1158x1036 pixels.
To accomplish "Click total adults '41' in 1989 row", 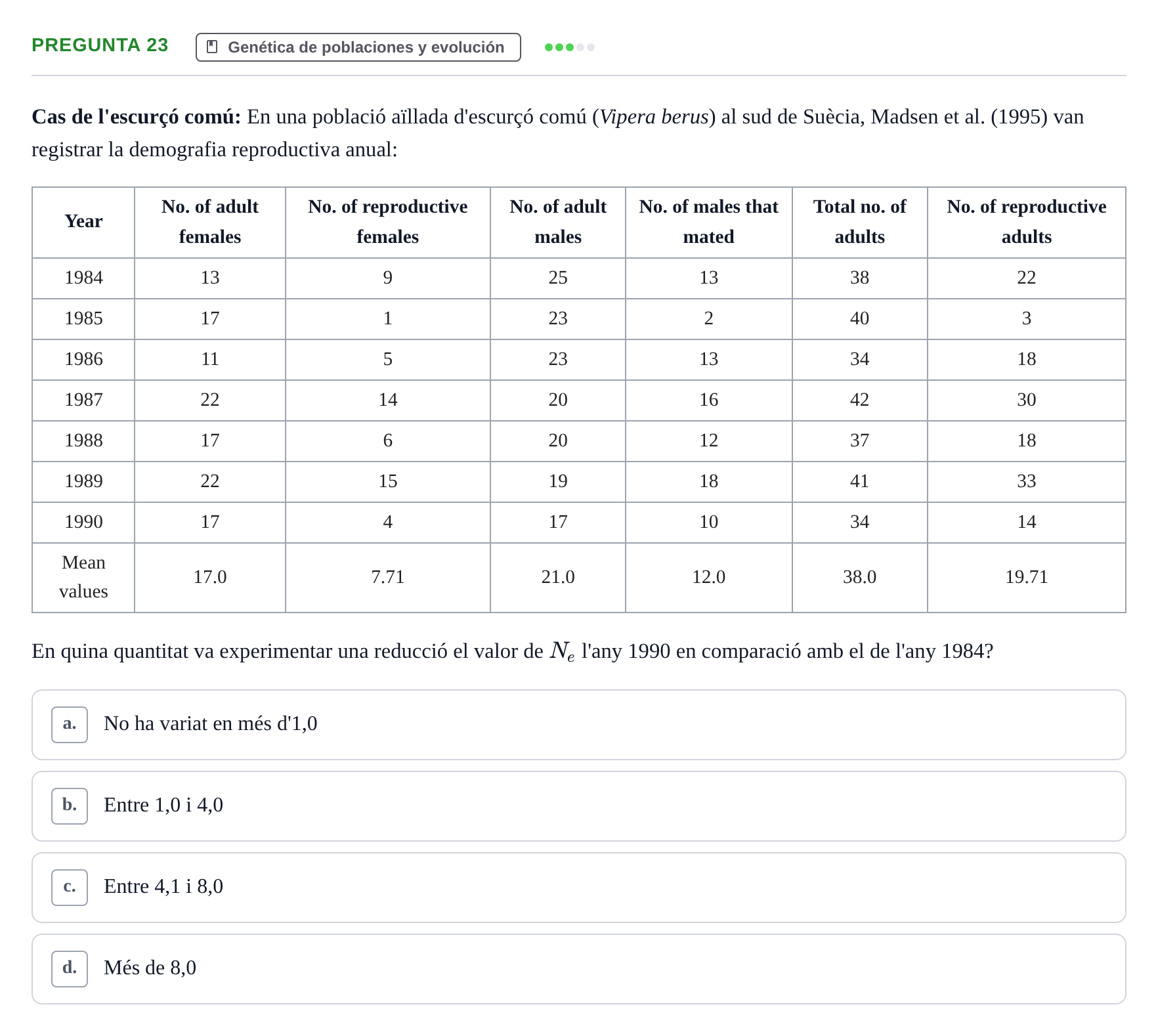I will (x=860, y=481).
